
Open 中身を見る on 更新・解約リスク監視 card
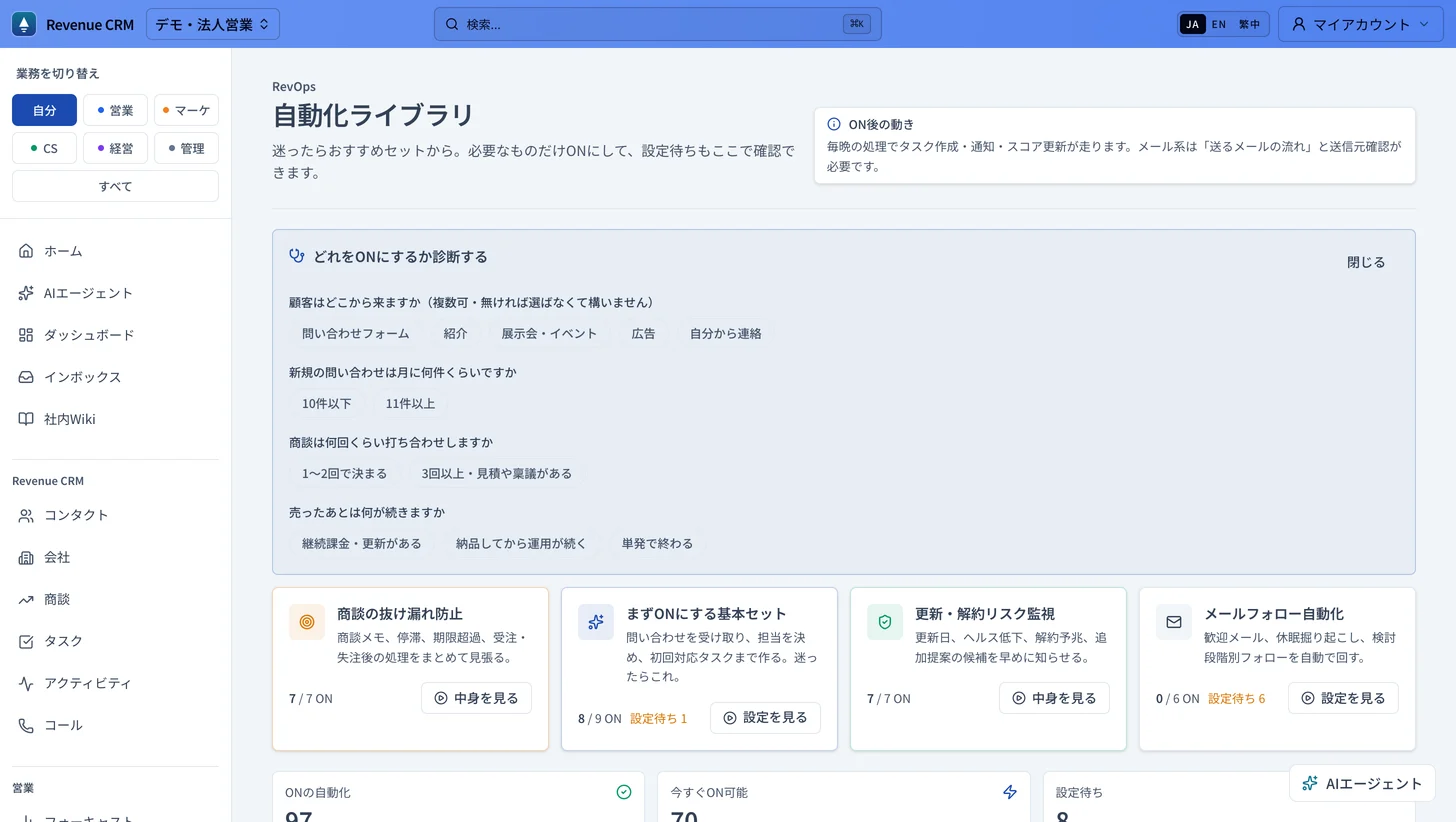[1054, 698]
